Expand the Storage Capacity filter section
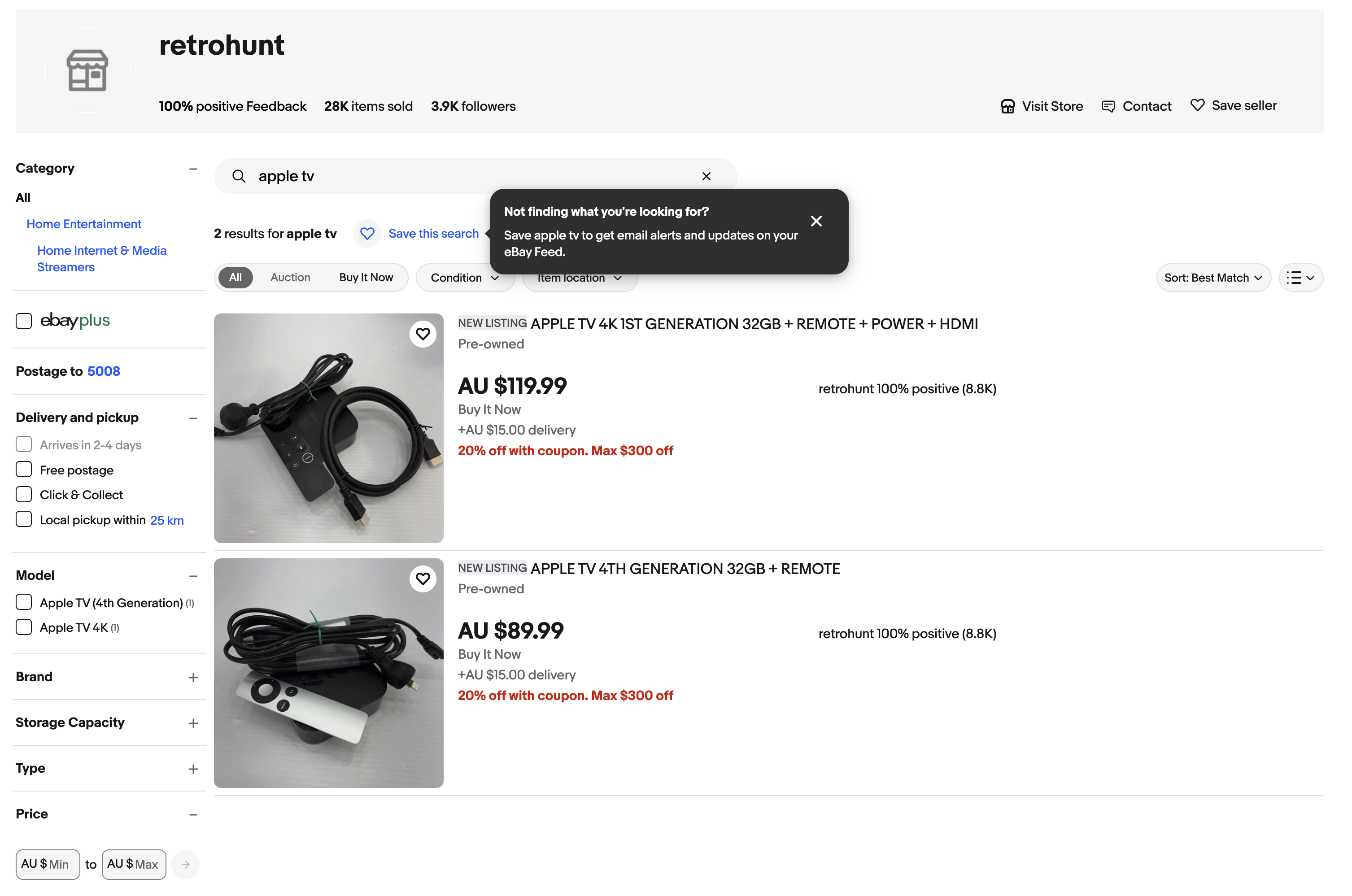Viewport: 1352px width, 896px height. tap(193, 723)
